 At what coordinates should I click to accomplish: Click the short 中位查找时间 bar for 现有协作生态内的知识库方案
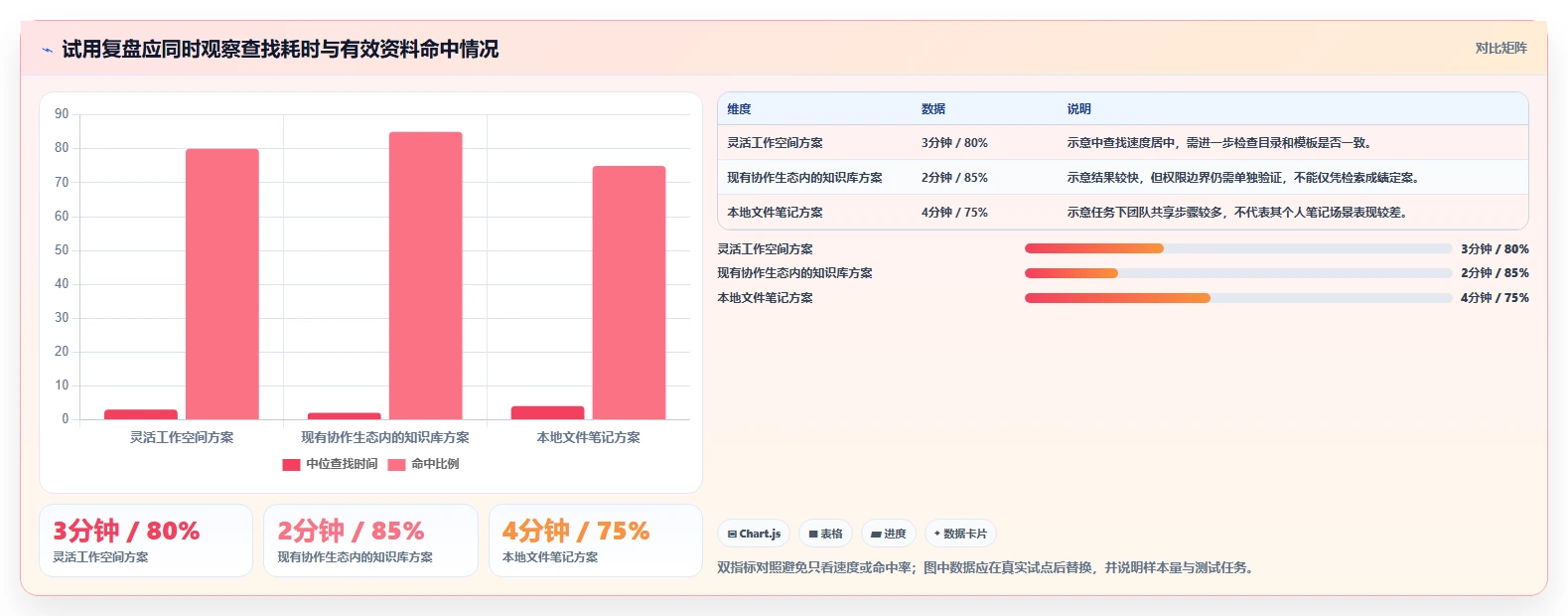345,416
